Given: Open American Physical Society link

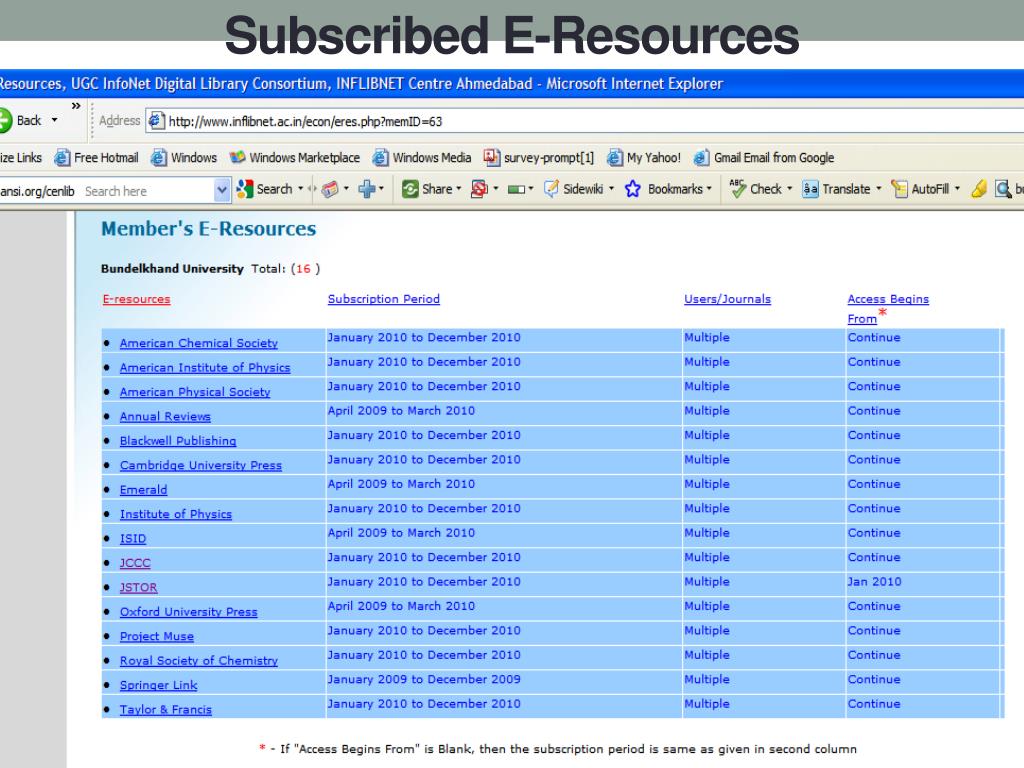Looking at the screenshot, I should tap(195, 392).
